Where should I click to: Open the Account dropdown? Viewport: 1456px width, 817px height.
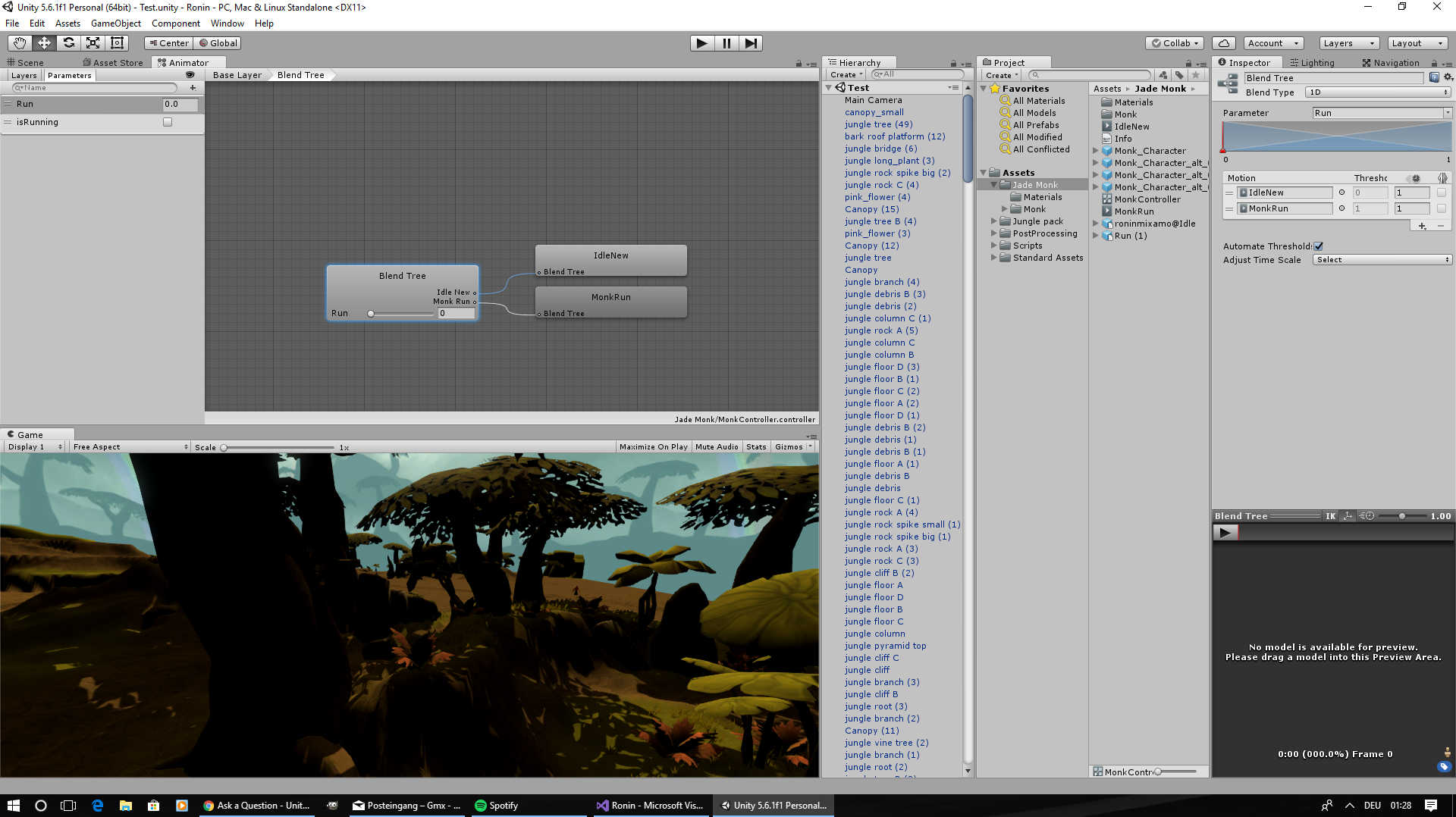1273,43
